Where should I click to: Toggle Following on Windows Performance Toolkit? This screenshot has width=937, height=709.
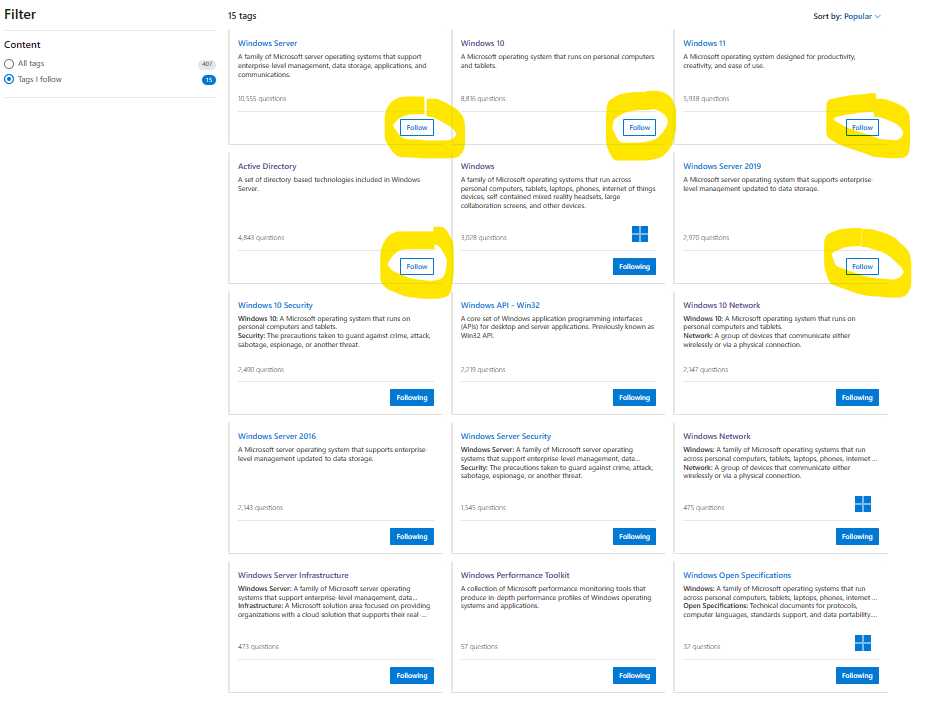pyautogui.click(x=634, y=676)
